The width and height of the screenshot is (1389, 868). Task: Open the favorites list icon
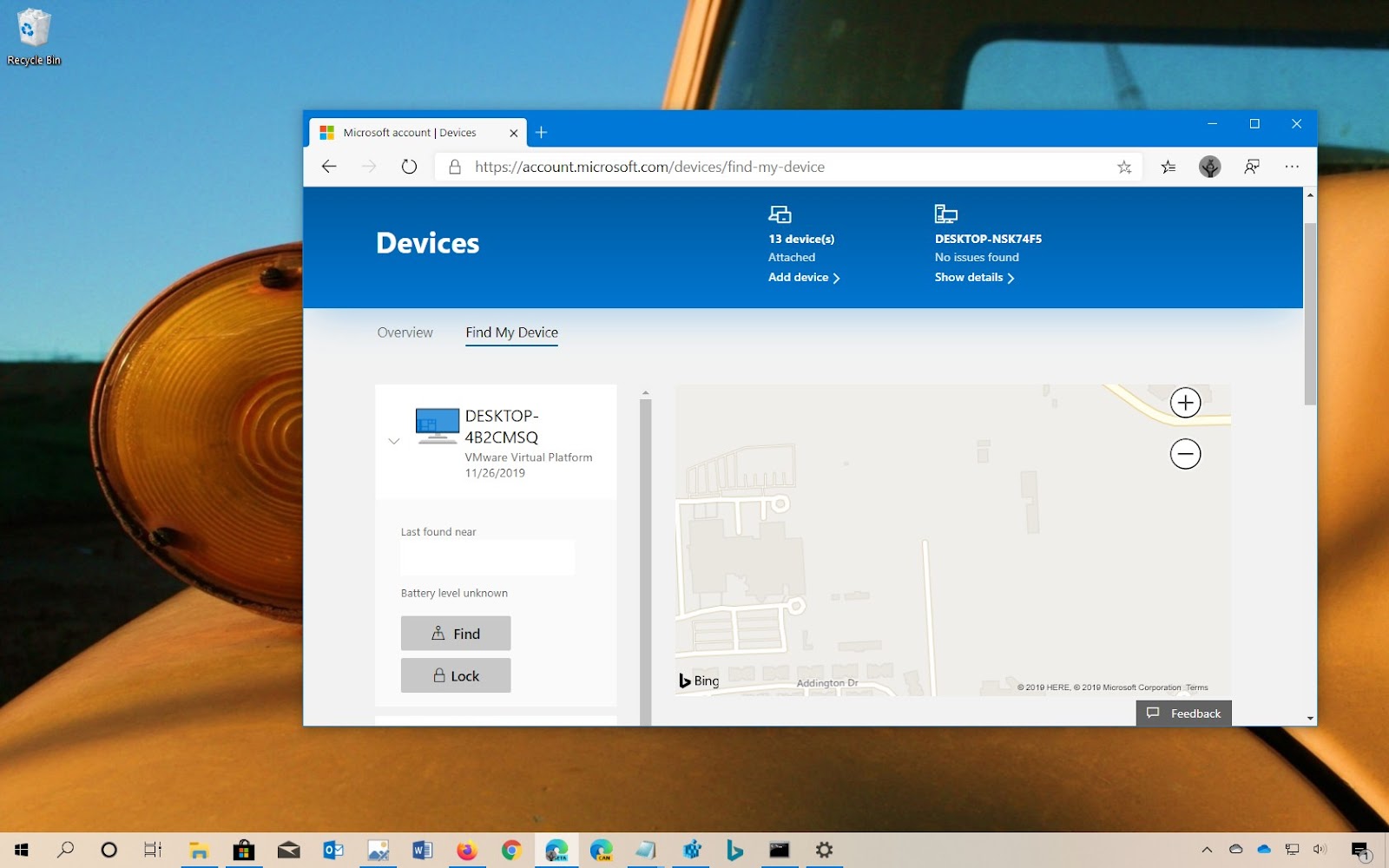click(1168, 167)
